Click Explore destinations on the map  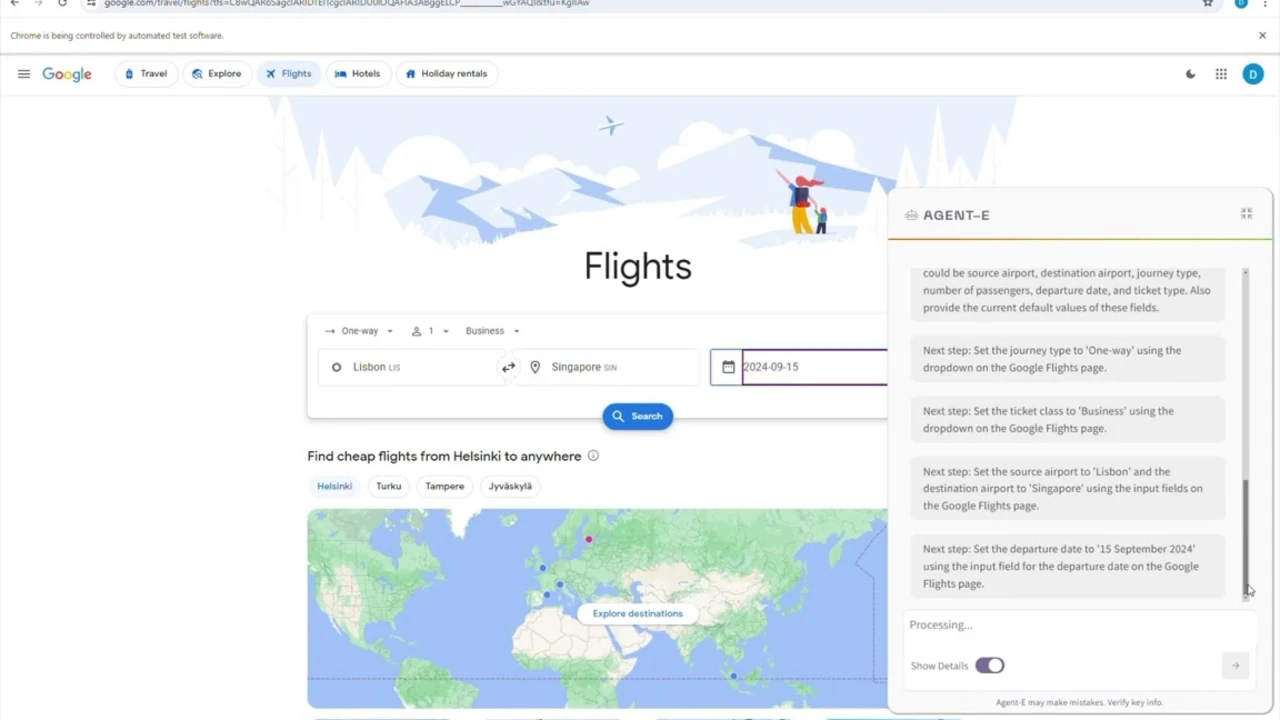click(638, 613)
